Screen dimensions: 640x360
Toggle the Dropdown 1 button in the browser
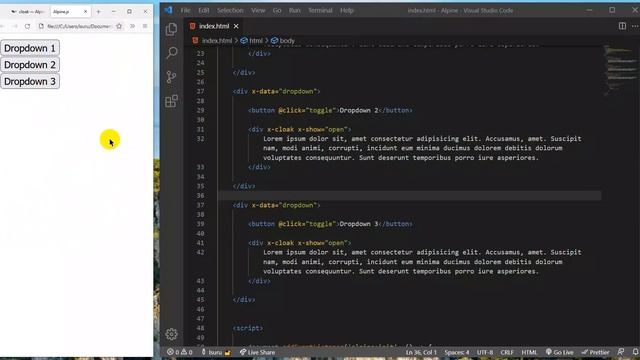point(30,48)
